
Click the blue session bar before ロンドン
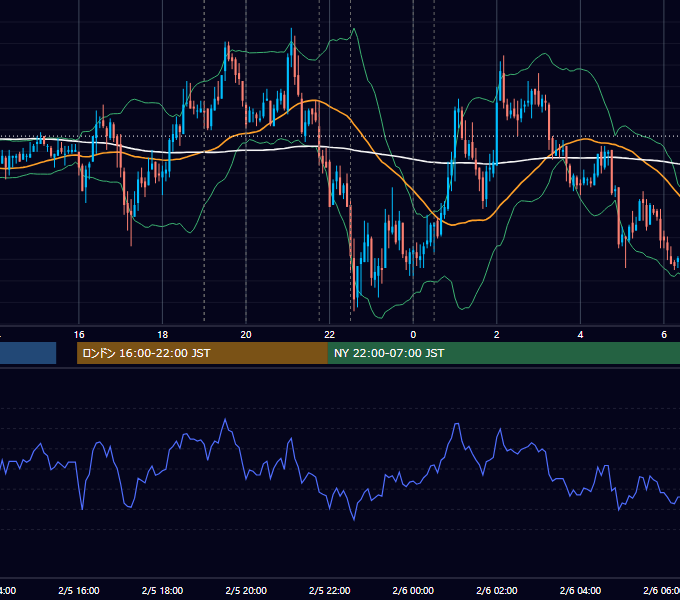[28, 353]
